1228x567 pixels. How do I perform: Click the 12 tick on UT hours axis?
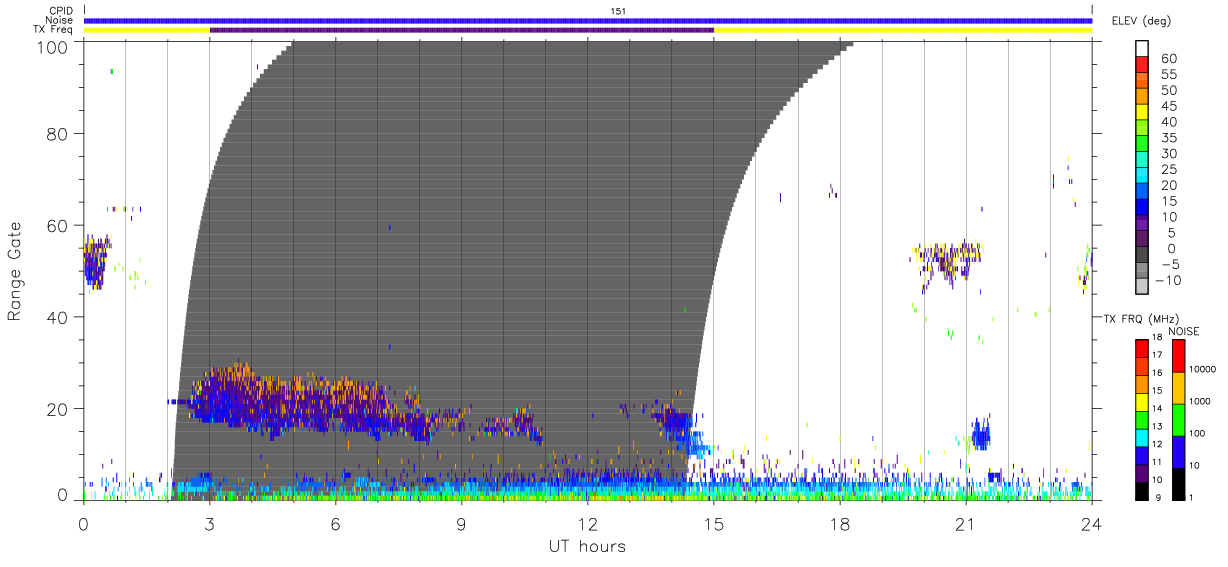588,521
